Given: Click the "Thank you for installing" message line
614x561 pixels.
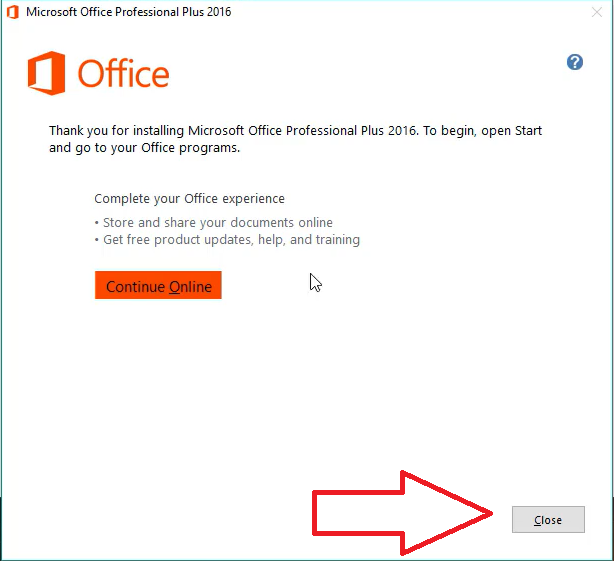Looking at the screenshot, I should [295, 131].
